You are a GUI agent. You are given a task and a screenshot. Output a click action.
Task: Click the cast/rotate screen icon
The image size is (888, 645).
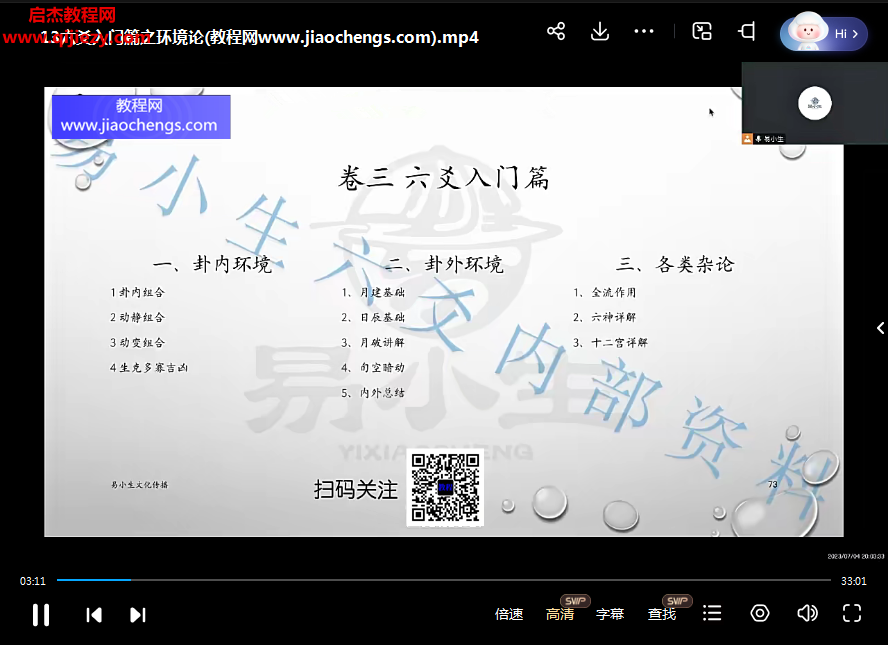tap(747, 31)
